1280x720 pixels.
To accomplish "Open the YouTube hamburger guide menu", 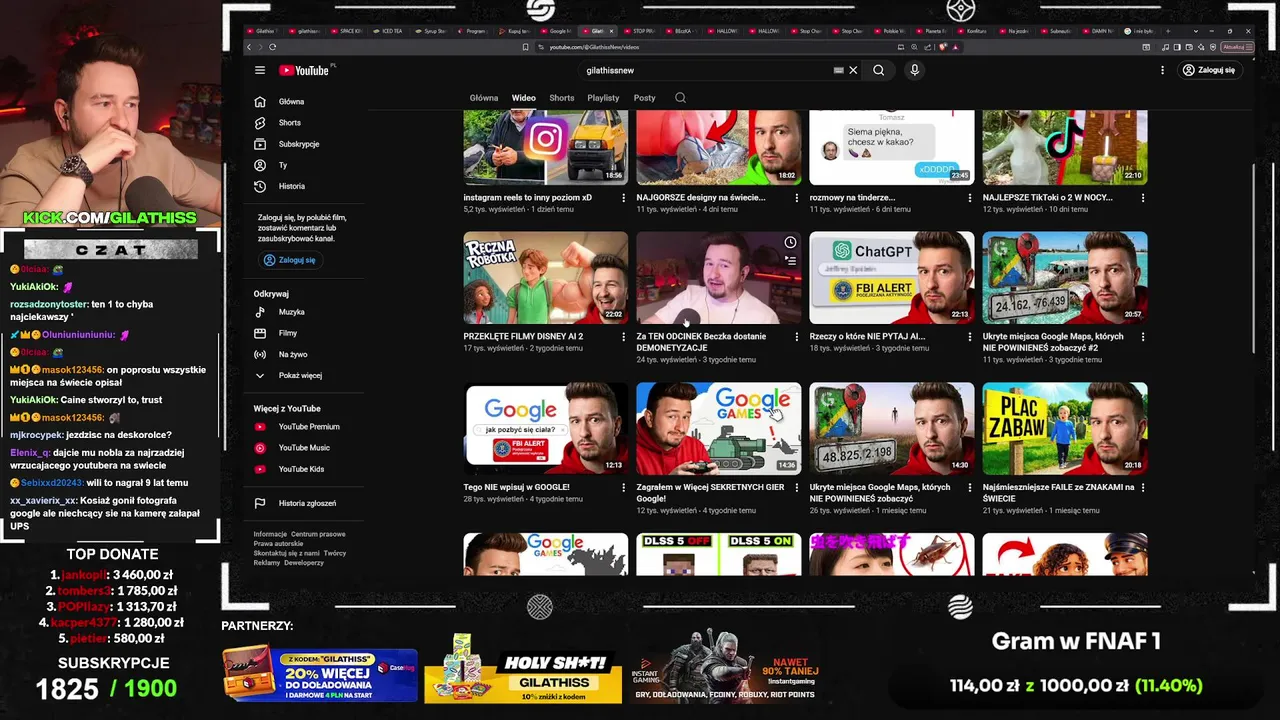I will [260, 70].
